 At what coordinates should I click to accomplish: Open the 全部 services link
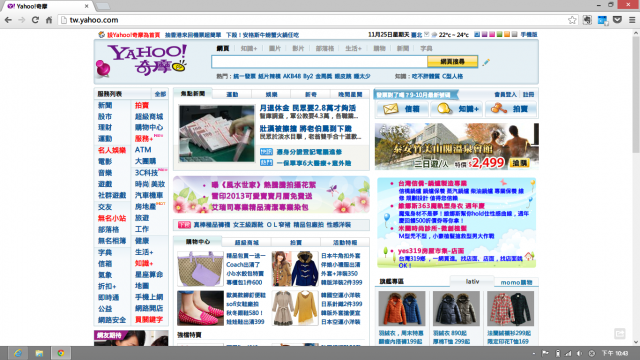[160, 94]
